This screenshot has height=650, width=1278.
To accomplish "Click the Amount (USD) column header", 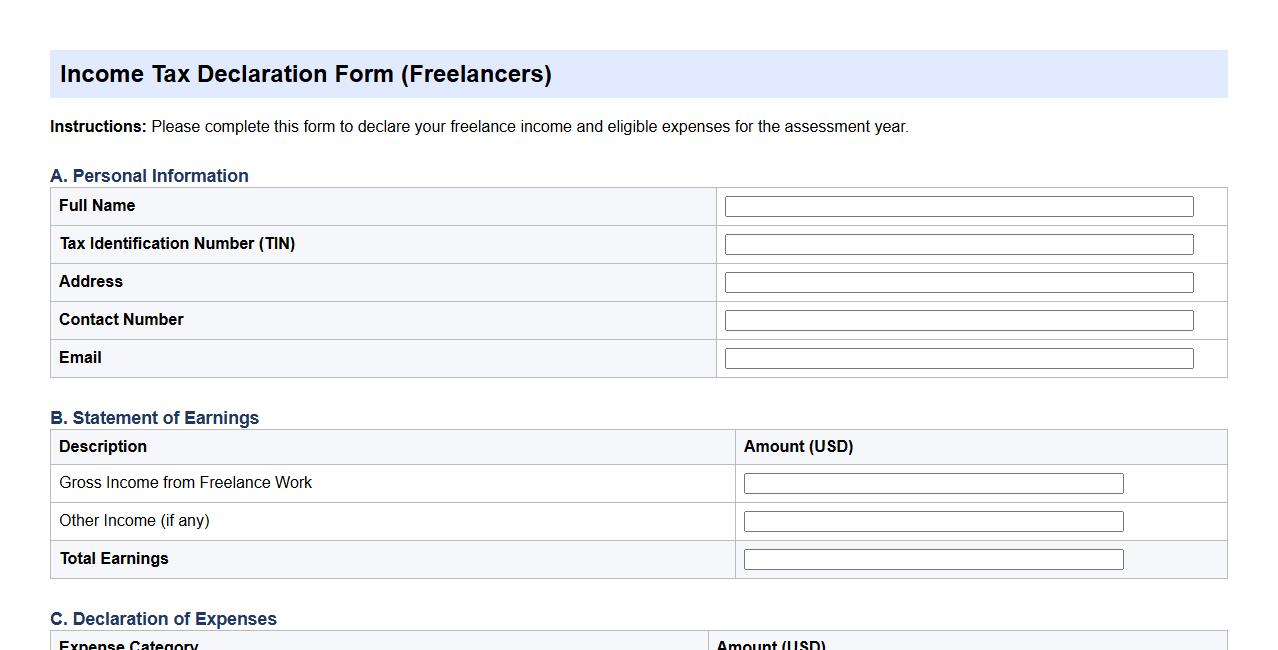I will [x=798, y=446].
